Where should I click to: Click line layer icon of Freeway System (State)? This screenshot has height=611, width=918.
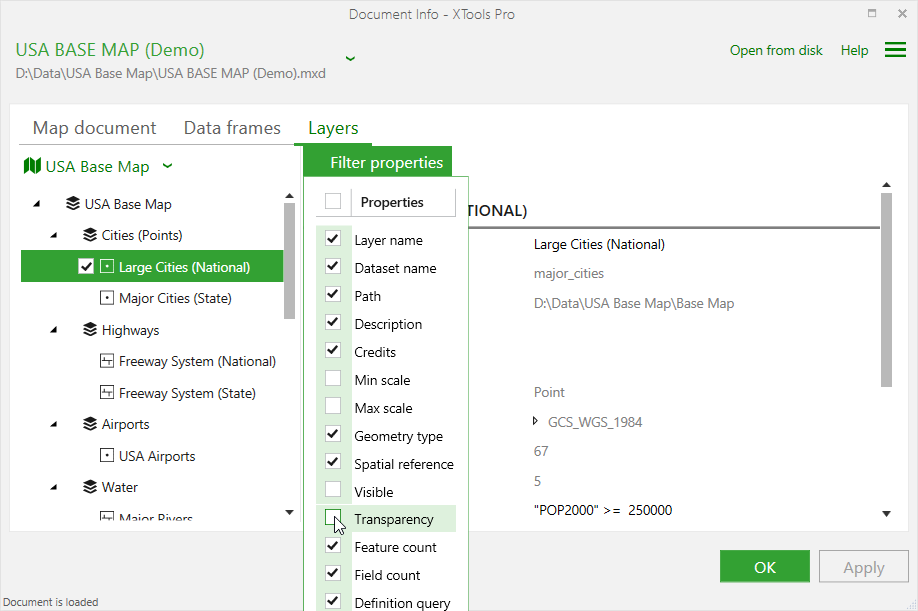(107, 393)
